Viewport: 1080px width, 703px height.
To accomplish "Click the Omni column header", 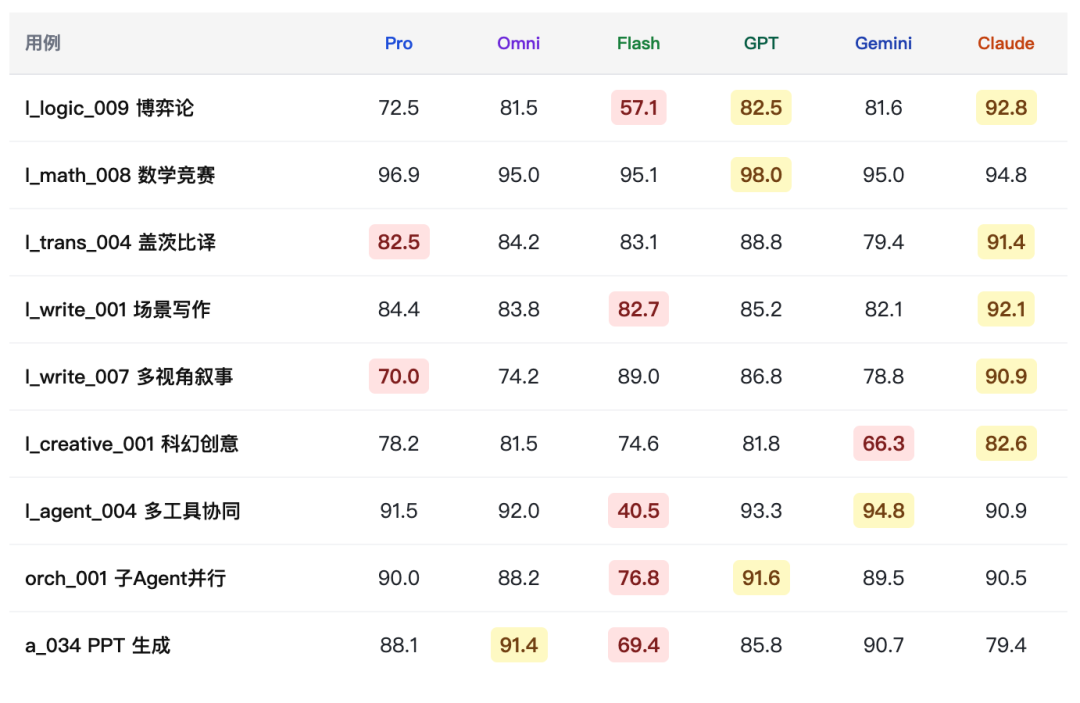I will (x=518, y=43).
